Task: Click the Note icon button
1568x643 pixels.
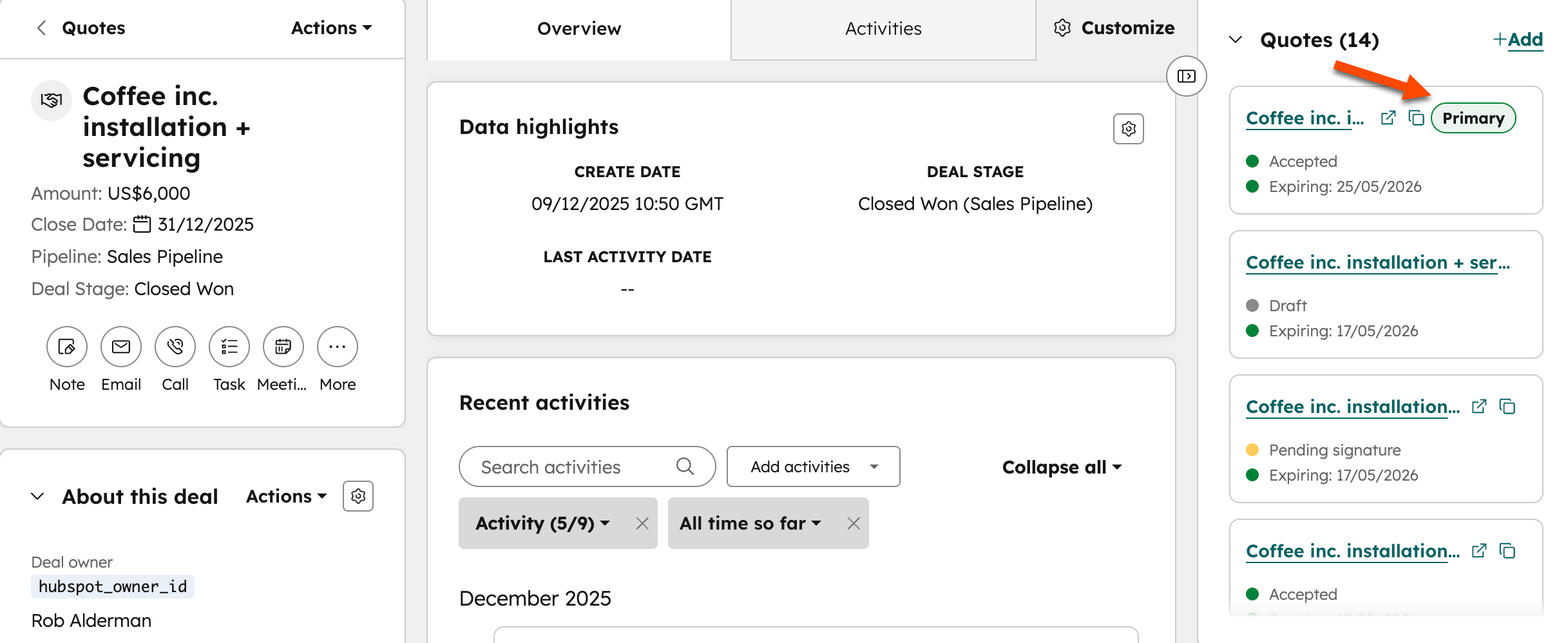Action: click(x=67, y=347)
